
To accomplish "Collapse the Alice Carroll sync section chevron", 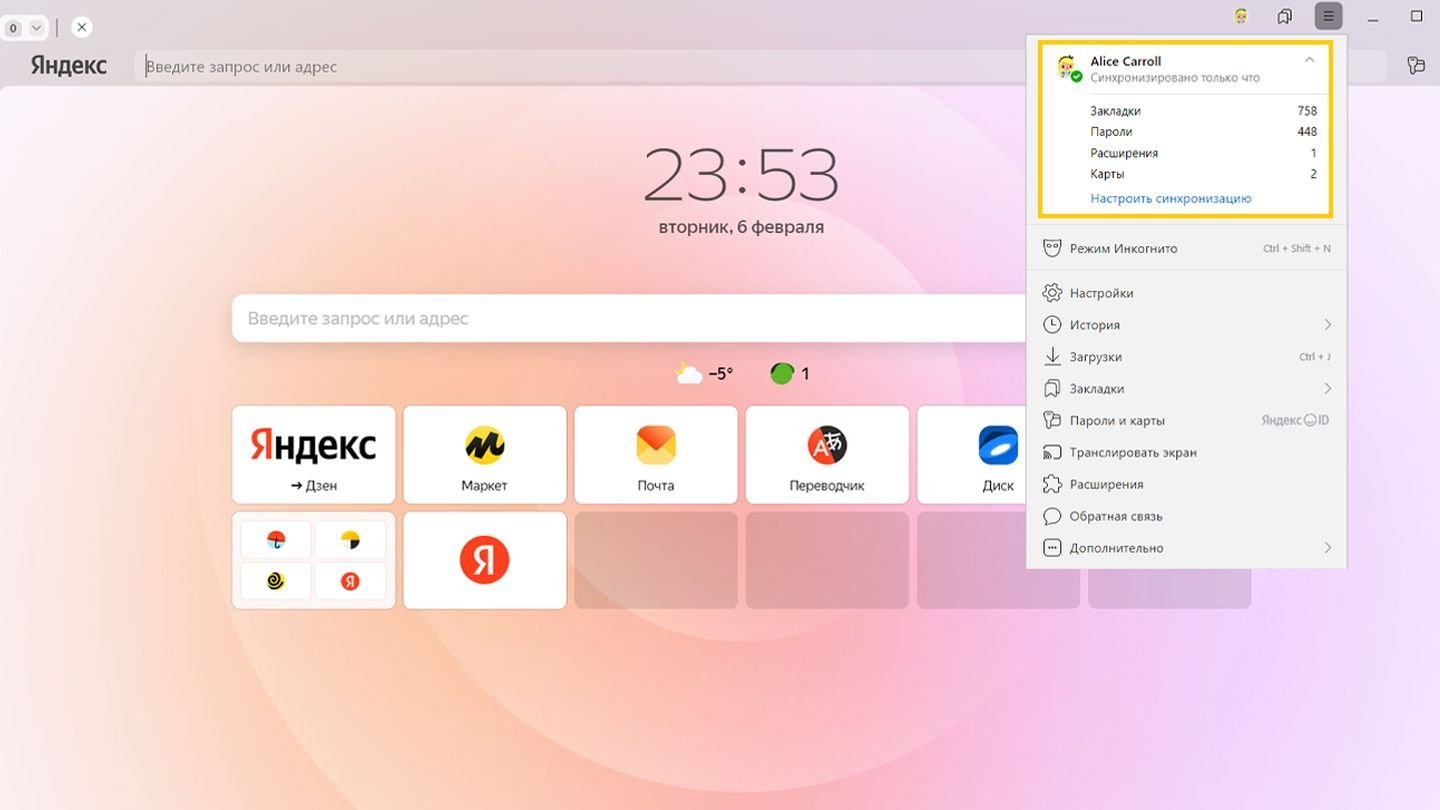I will [x=1309, y=60].
